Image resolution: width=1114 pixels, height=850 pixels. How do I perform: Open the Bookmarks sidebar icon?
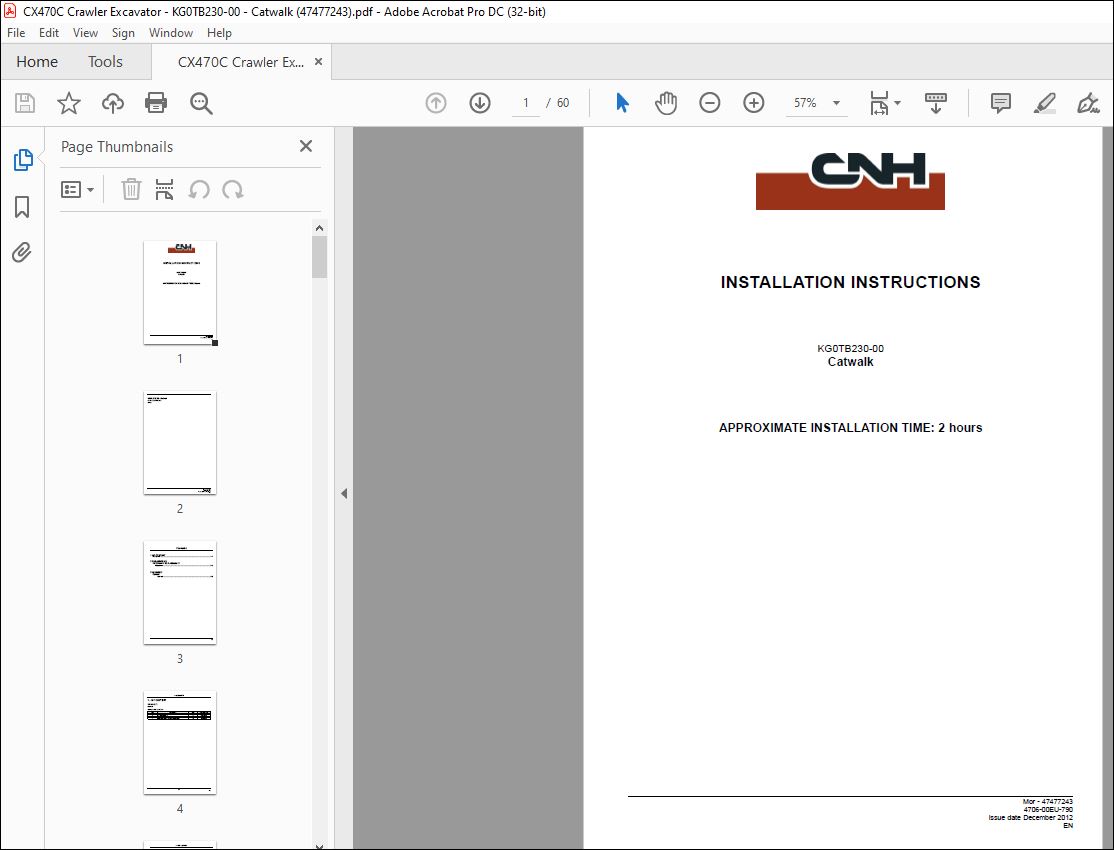22,207
